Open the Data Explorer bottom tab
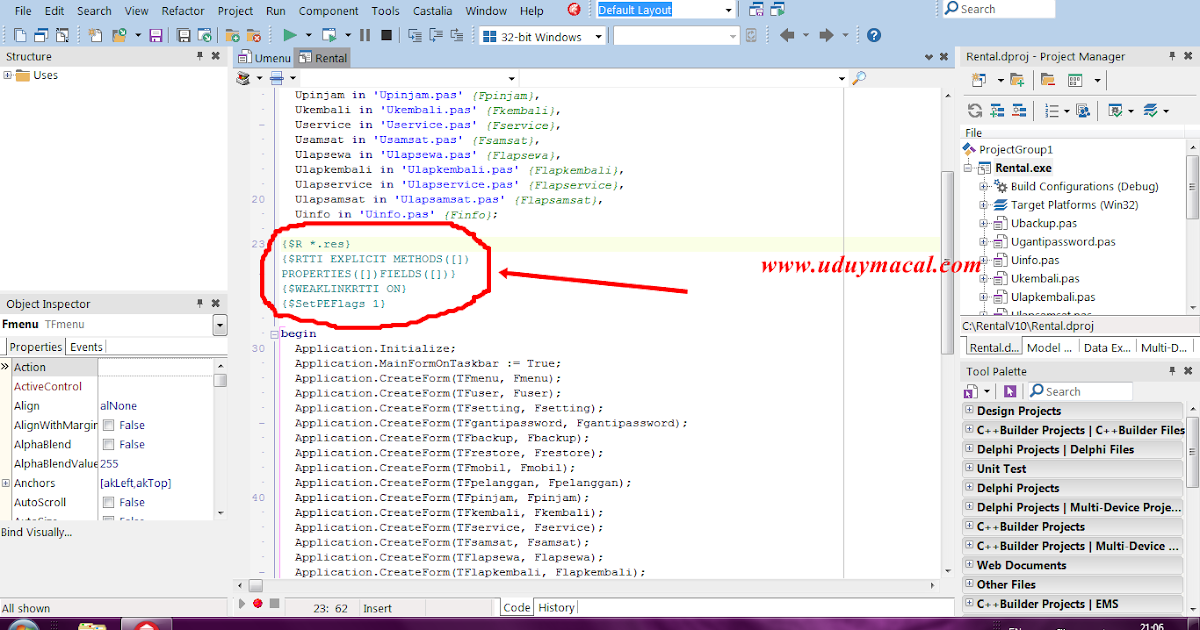1200x630 pixels. tap(1107, 347)
